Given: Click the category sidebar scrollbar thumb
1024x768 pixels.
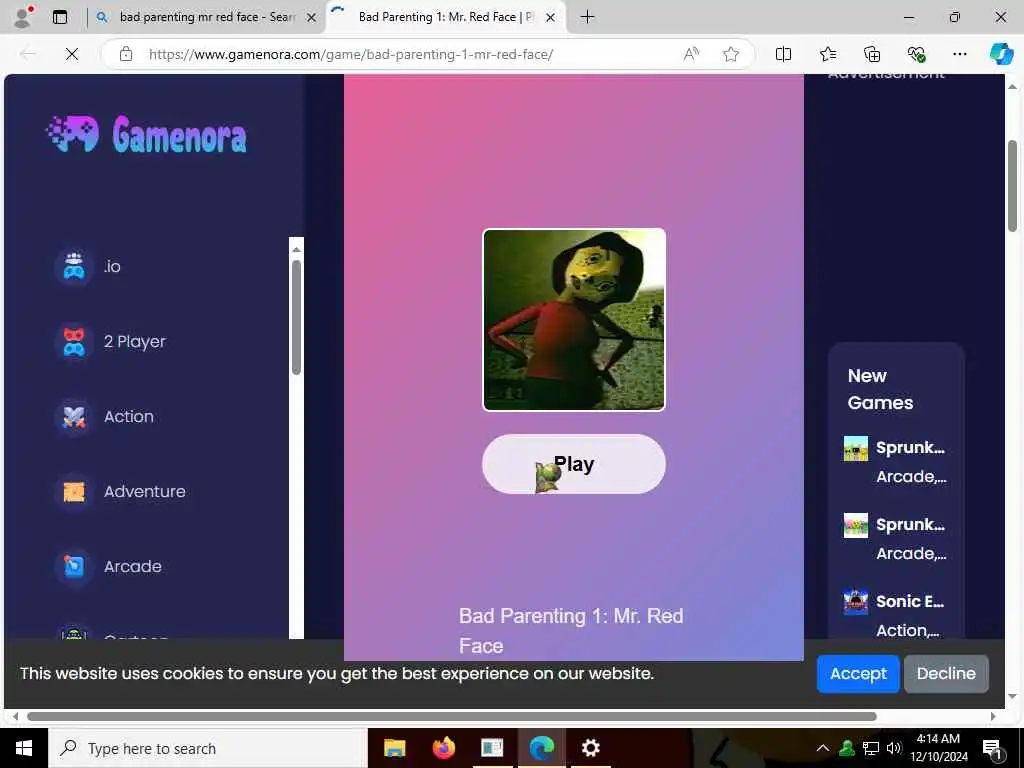Looking at the screenshot, I should point(296,317).
